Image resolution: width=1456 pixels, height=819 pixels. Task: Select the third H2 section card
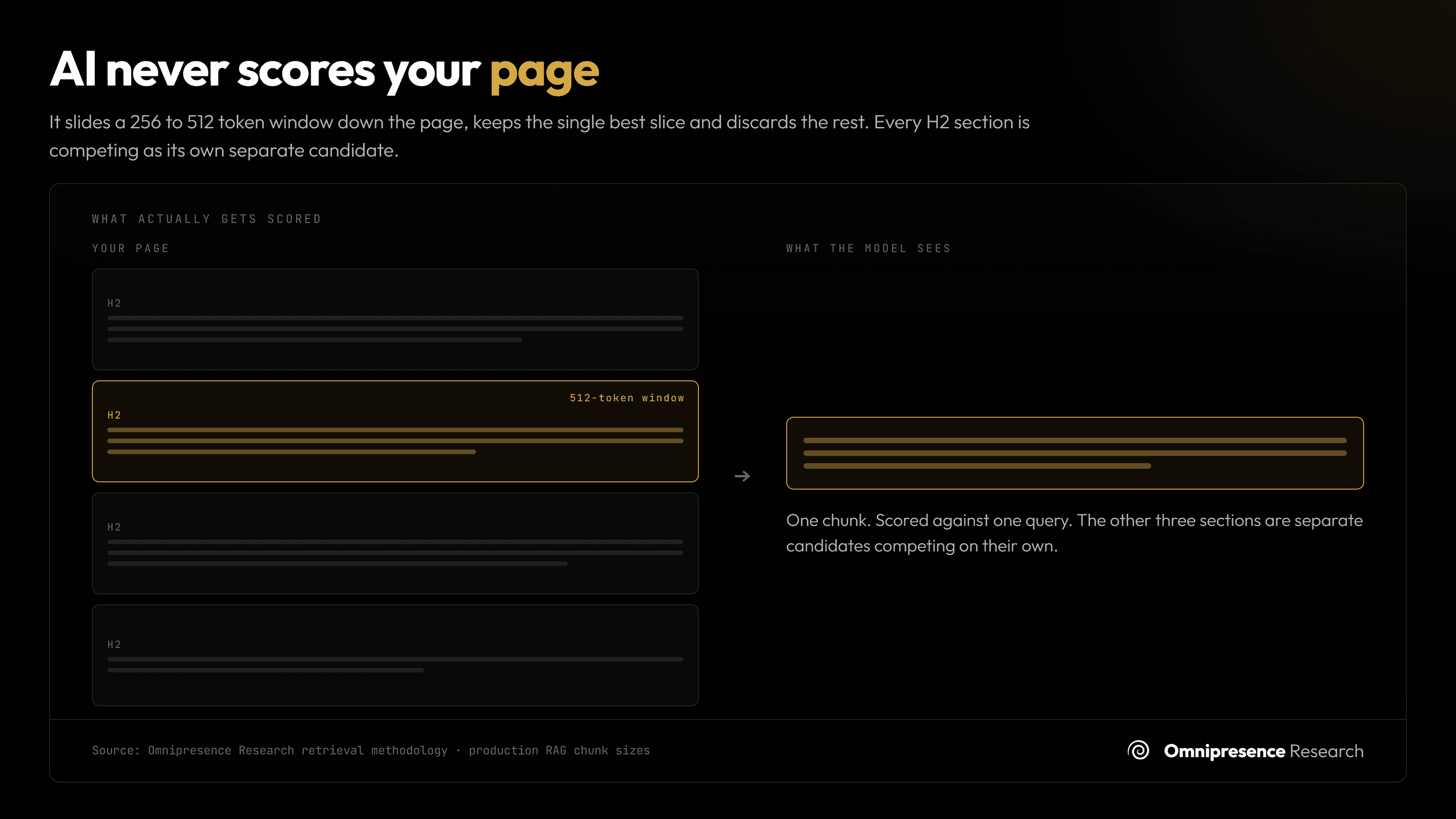[395, 543]
